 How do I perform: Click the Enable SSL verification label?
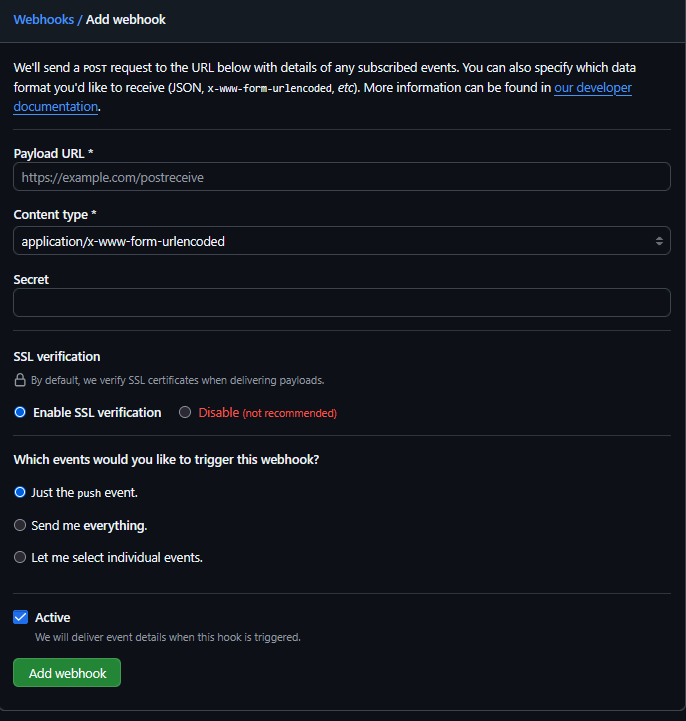(x=97, y=412)
